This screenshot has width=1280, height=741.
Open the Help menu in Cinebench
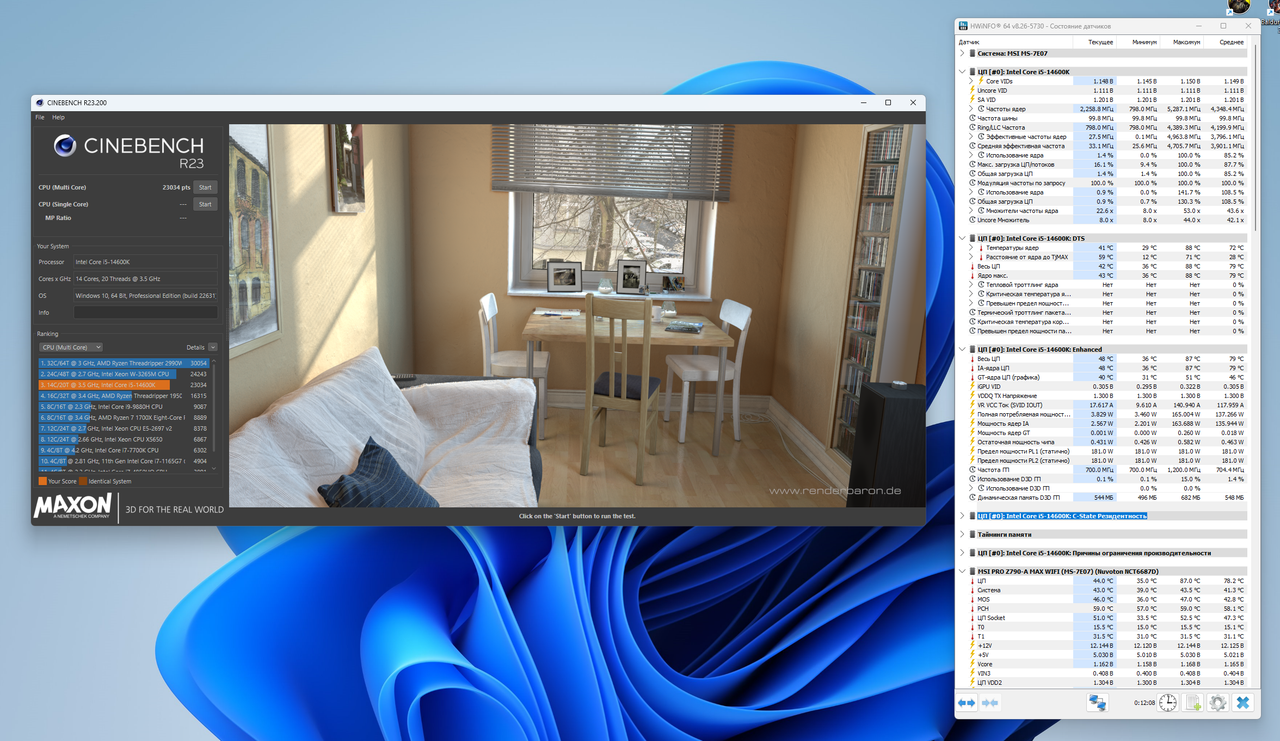pyautogui.click(x=58, y=117)
